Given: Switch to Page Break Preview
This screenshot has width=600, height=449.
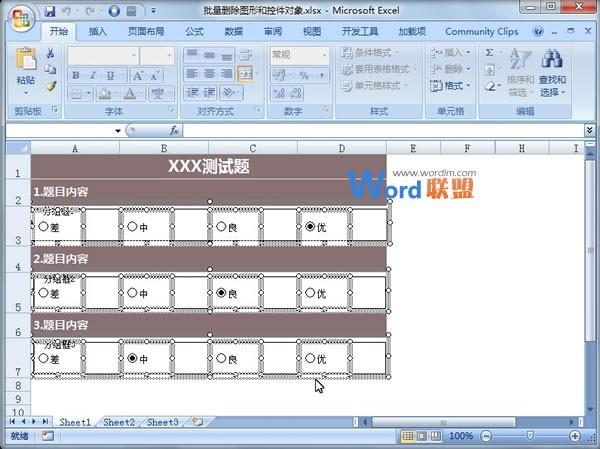Looking at the screenshot, I should coord(435,436).
